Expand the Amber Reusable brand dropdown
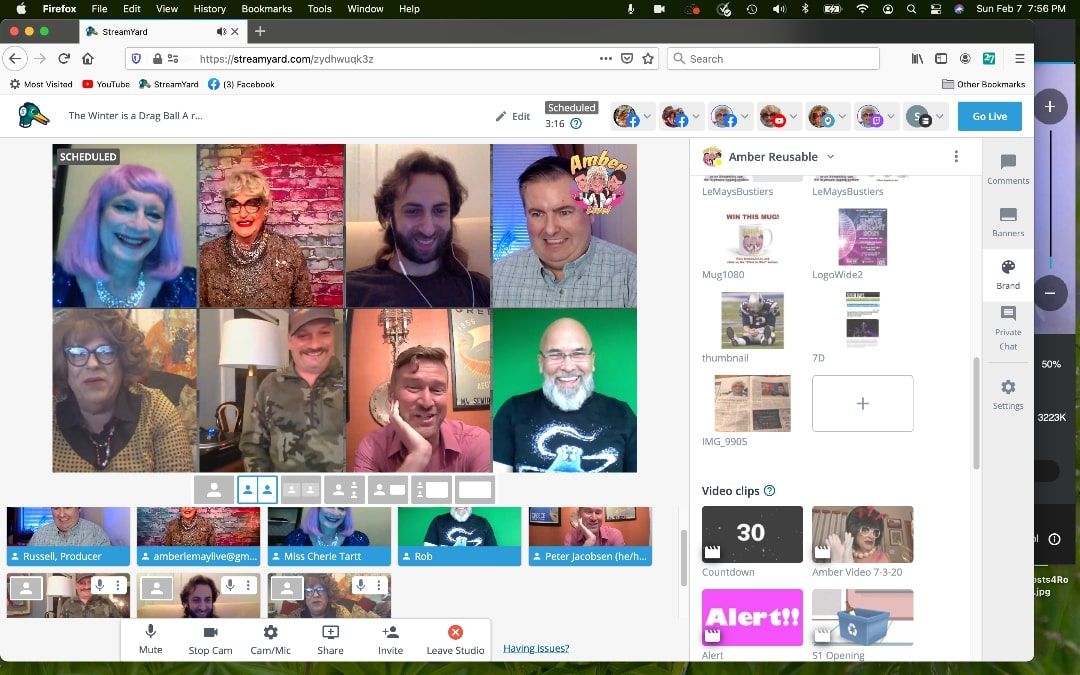 pyautogui.click(x=830, y=157)
